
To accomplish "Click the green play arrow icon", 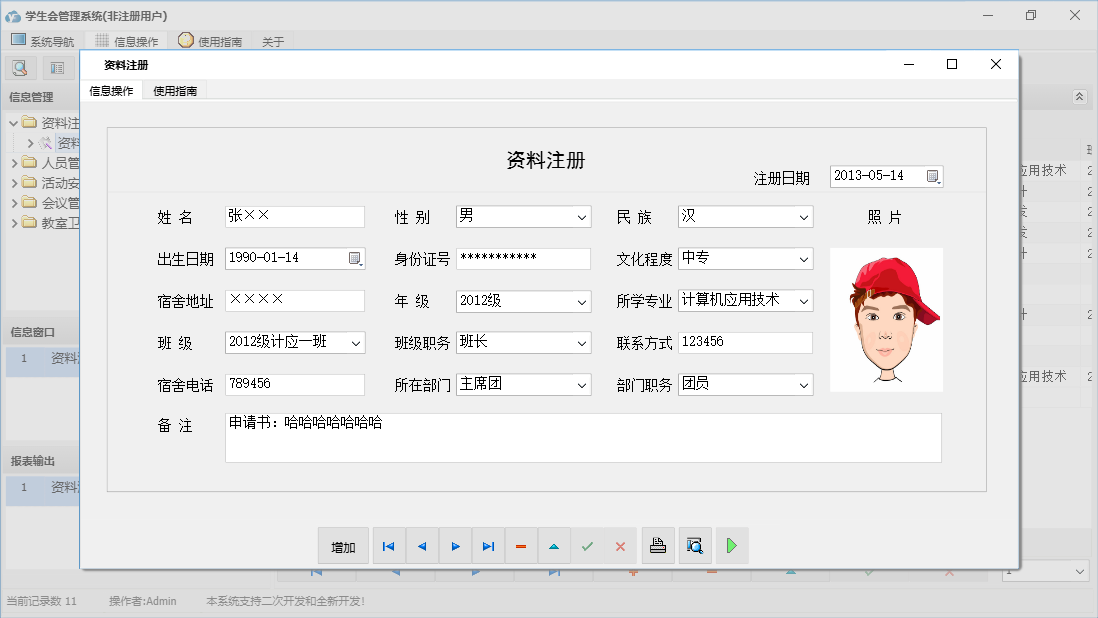I will 732,546.
